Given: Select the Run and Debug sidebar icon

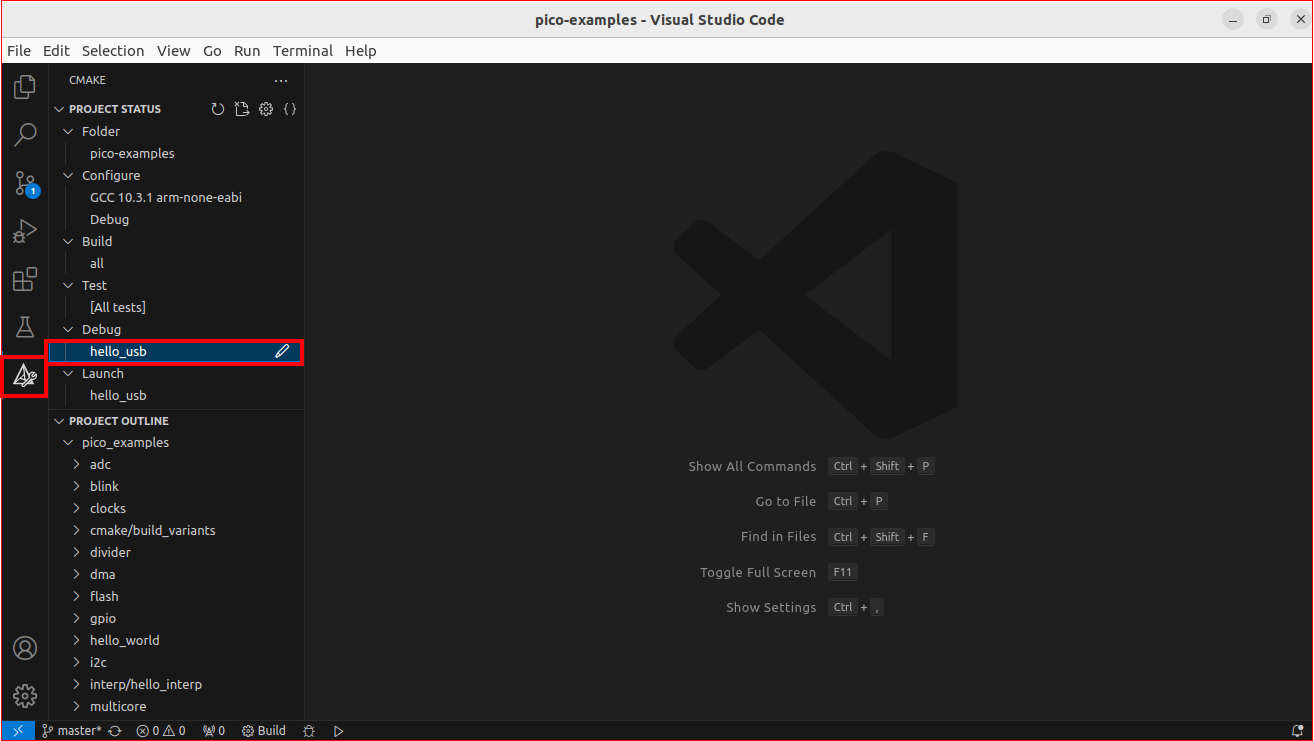Looking at the screenshot, I should click(24, 231).
